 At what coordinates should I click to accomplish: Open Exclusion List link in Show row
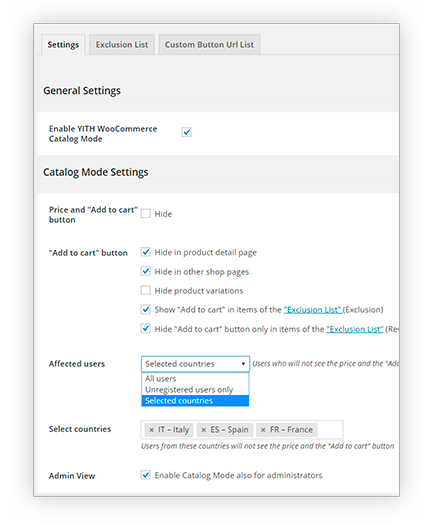tap(313, 310)
